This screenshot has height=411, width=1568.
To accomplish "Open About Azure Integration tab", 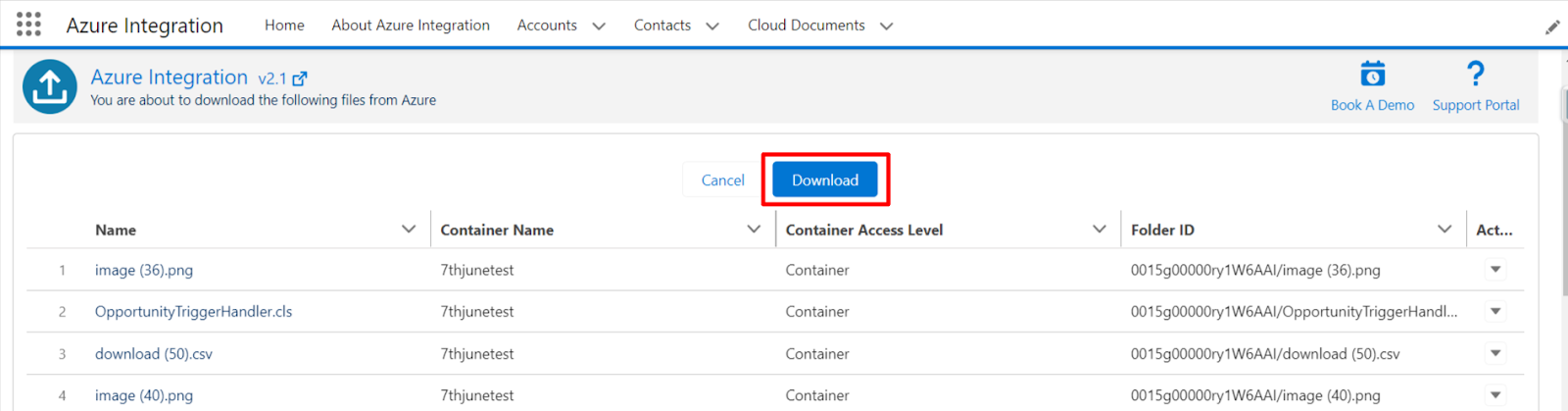I will coord(411,26).
